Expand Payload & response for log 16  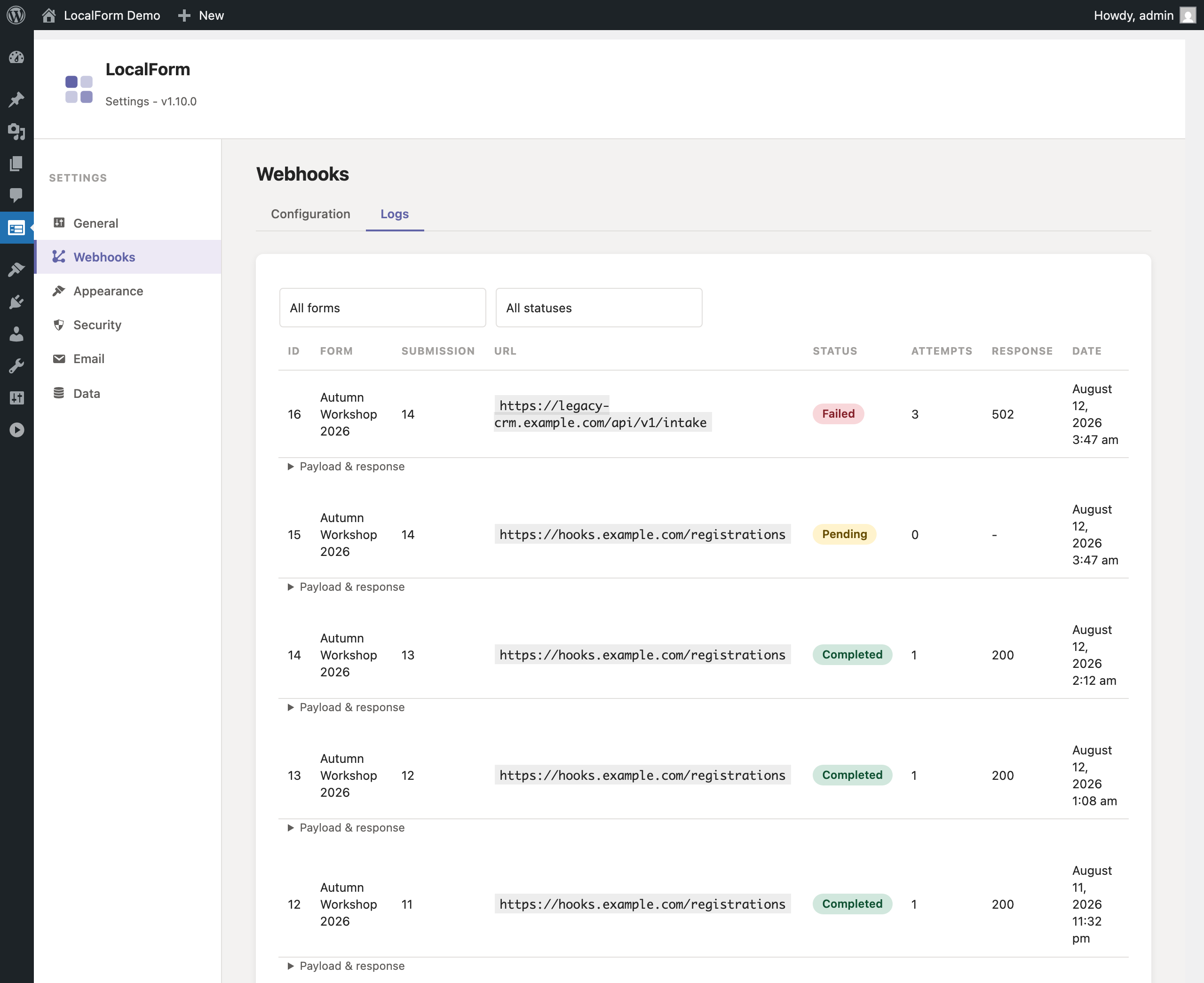tap(347, 467)
